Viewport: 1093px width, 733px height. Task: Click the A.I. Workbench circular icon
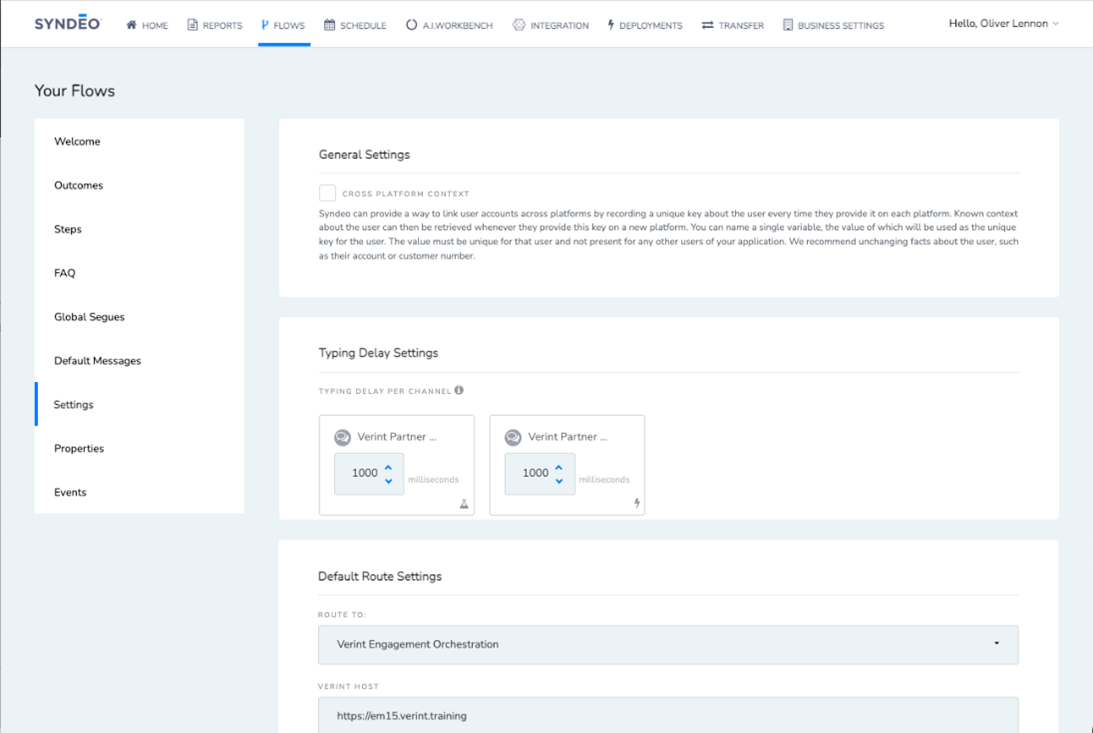coord(411,25)
